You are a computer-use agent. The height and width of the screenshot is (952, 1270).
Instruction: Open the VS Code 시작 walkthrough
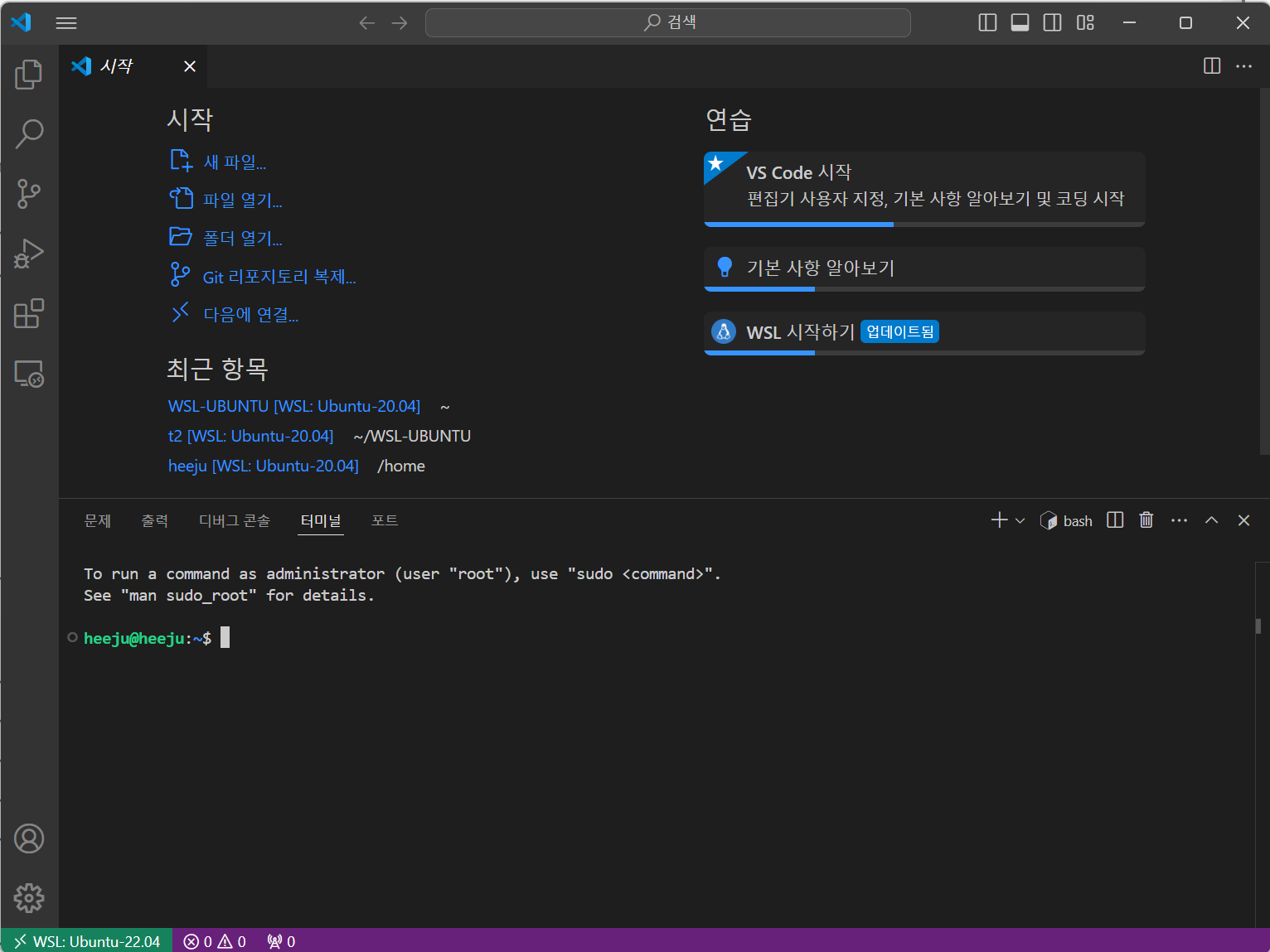[x=924, y=189]
